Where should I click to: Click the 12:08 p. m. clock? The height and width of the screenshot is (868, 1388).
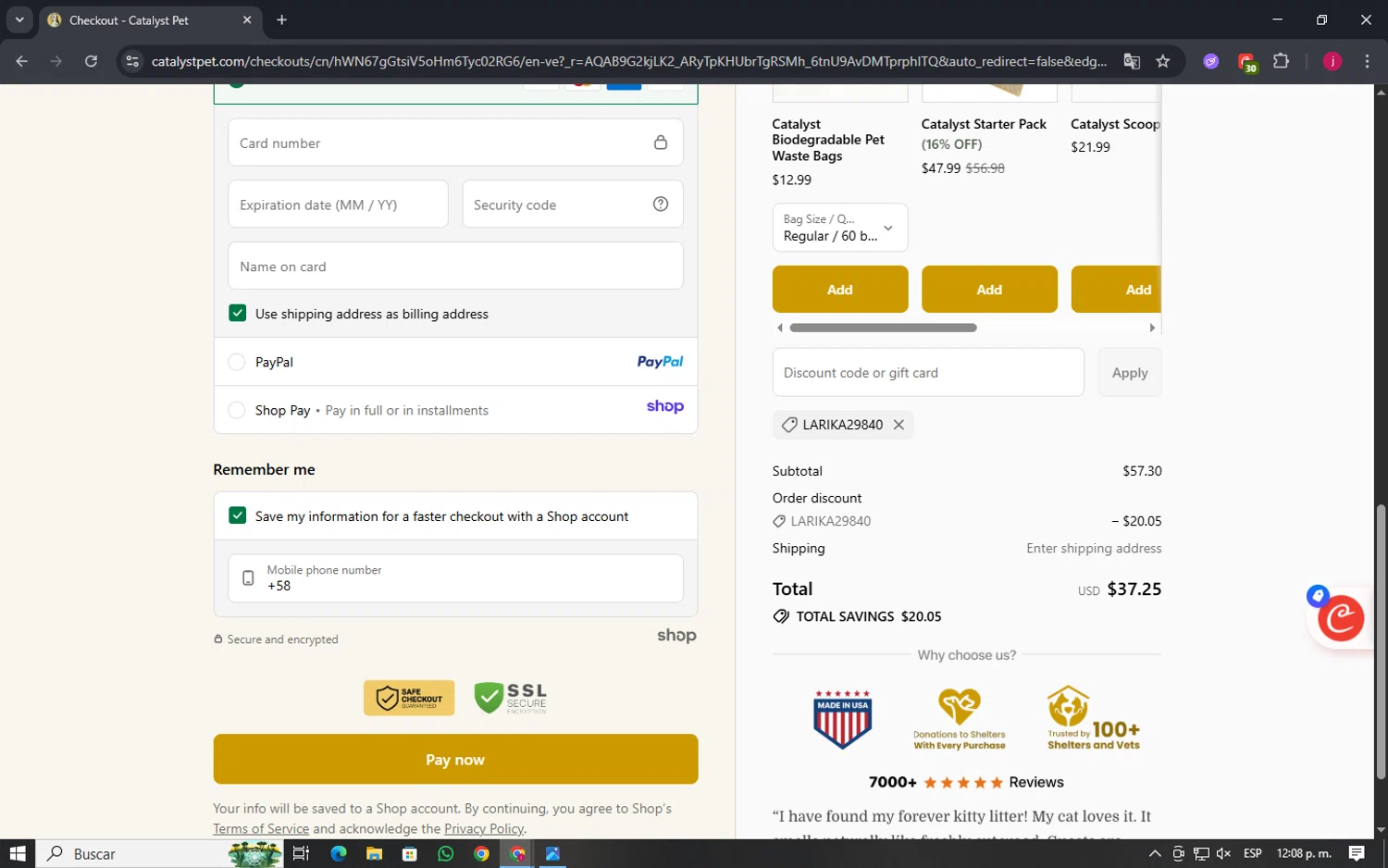coord(1303,853)
